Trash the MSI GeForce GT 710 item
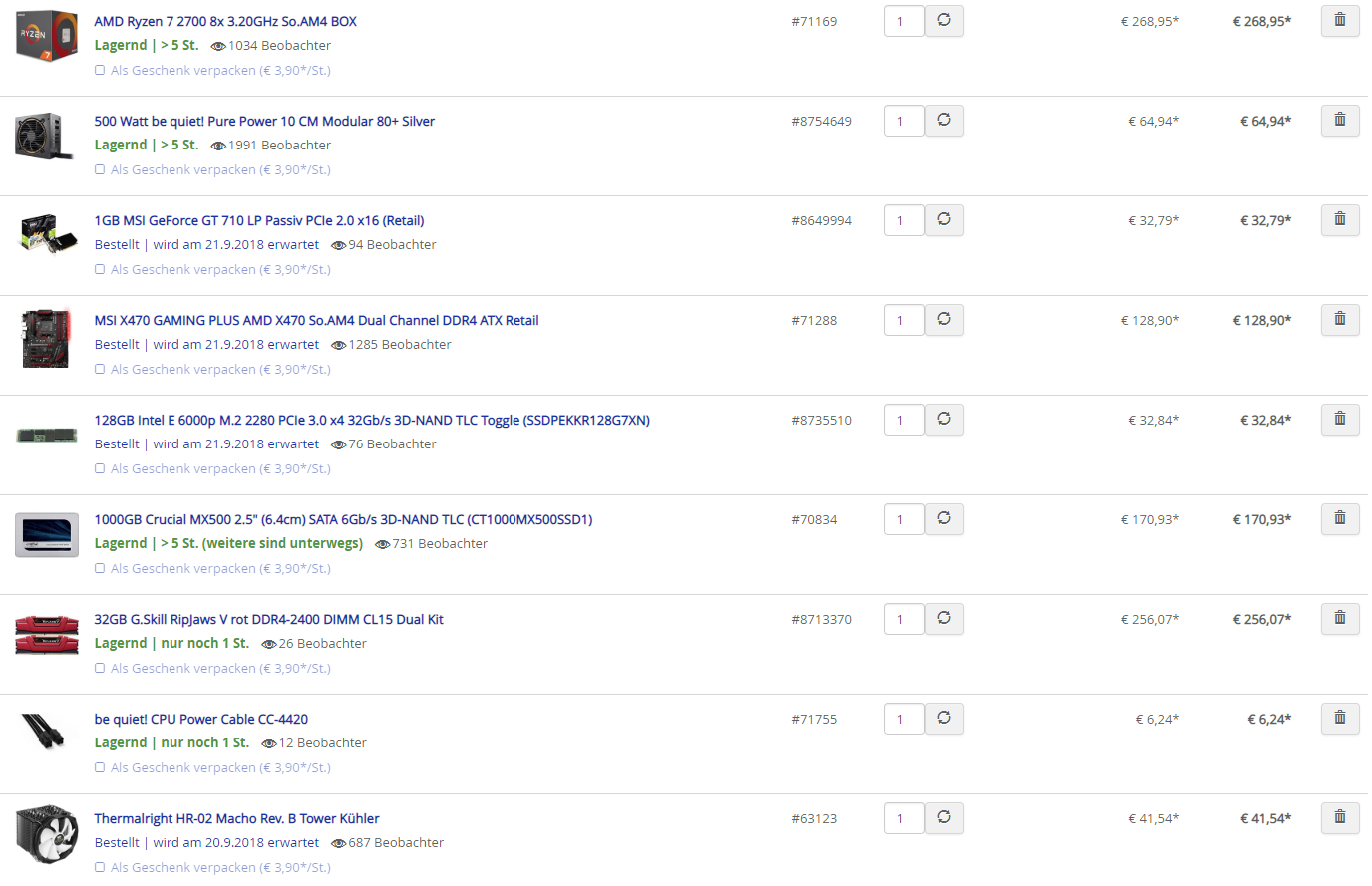Screen dimensions: 1372x886 coord(1340,220)
